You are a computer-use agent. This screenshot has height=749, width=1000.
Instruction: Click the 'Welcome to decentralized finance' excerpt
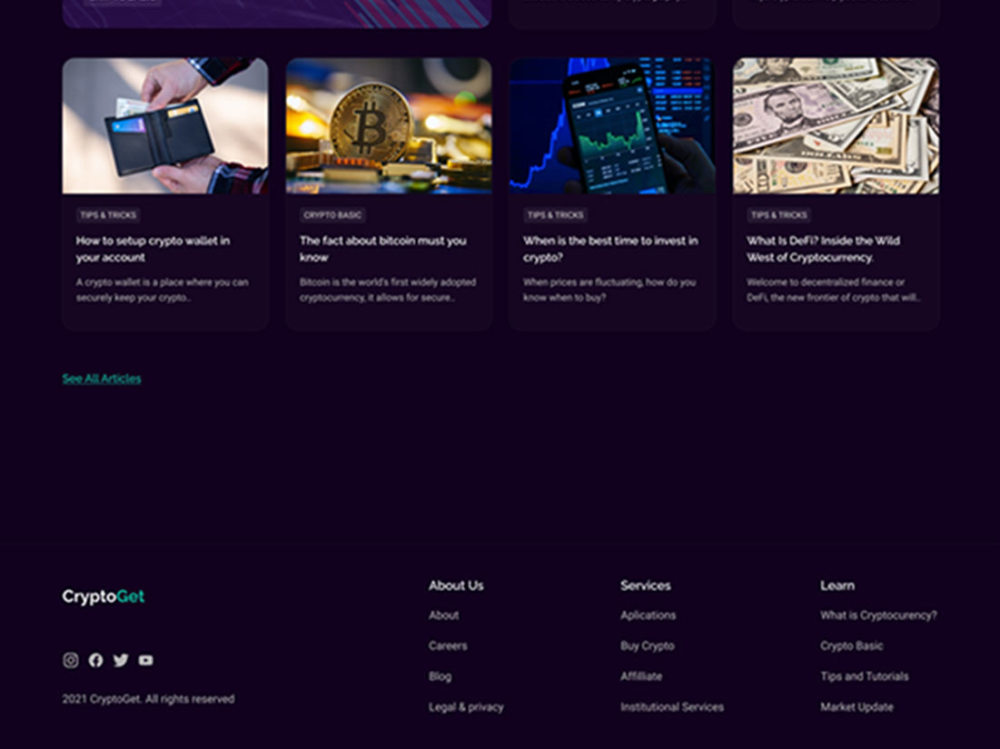tap(834, 290)
